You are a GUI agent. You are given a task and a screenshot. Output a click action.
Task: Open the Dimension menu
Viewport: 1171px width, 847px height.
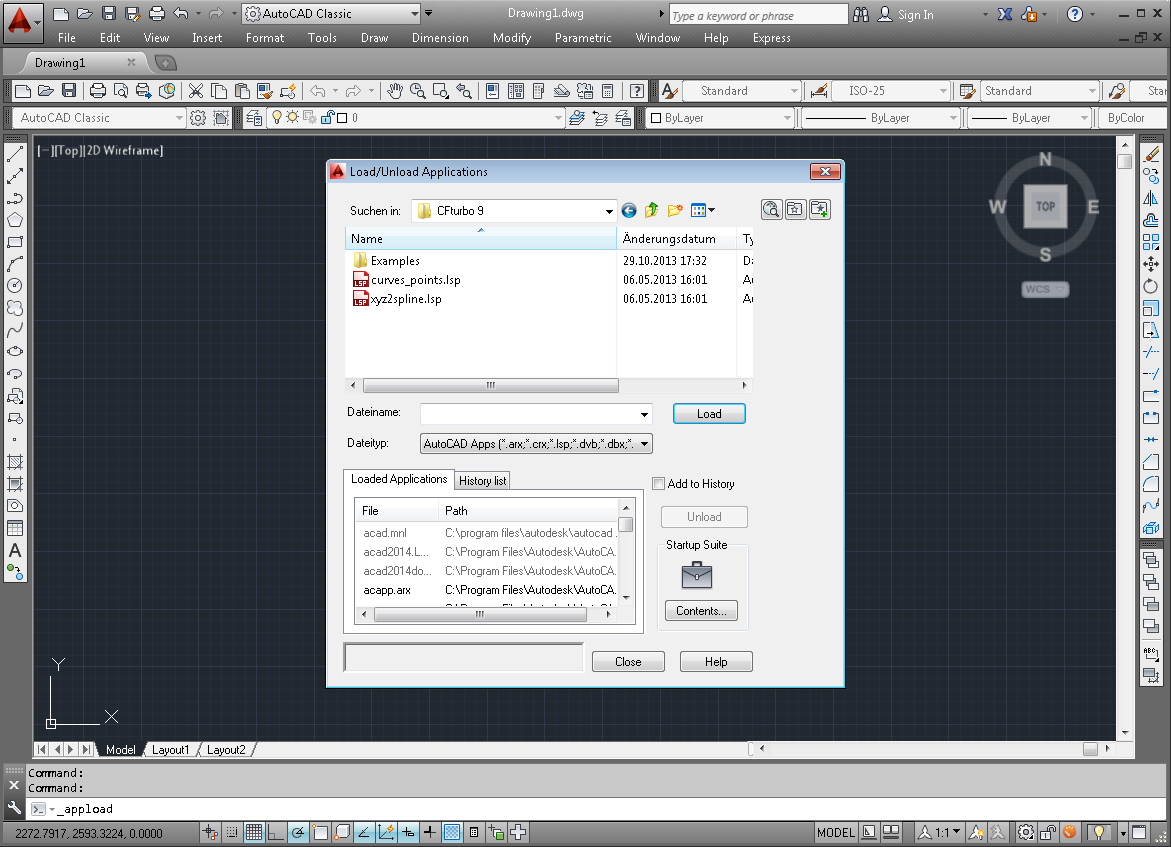(x=440, y=38)
